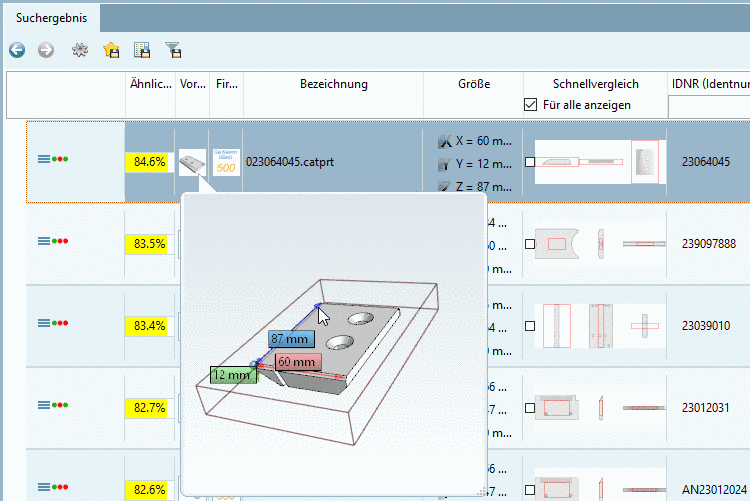
Task: Sort by the Ähnlic... column header
Action: click(x=151, y=84)
